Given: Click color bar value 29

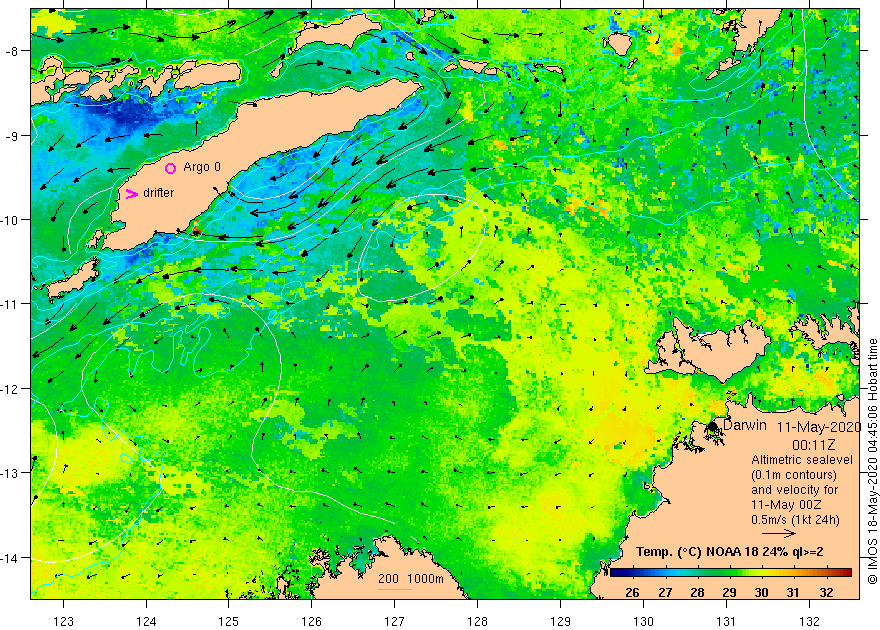Looking at the screenshot, I should pos(729,592).
